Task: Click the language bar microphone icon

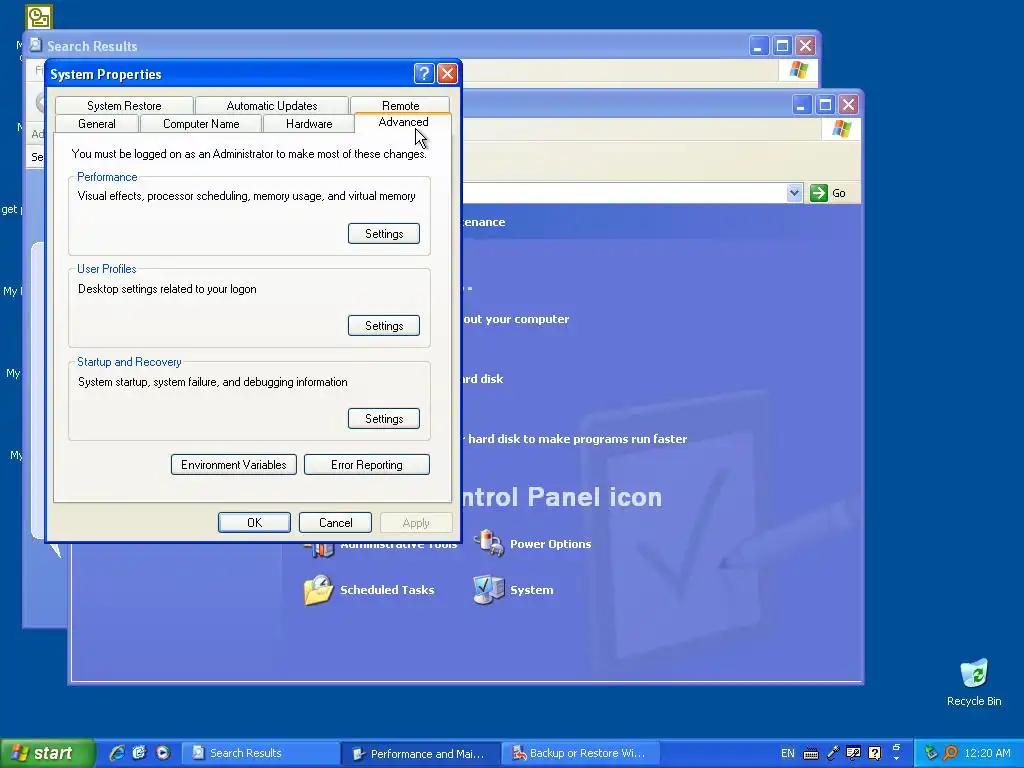Action: click(x=833, y=753)
